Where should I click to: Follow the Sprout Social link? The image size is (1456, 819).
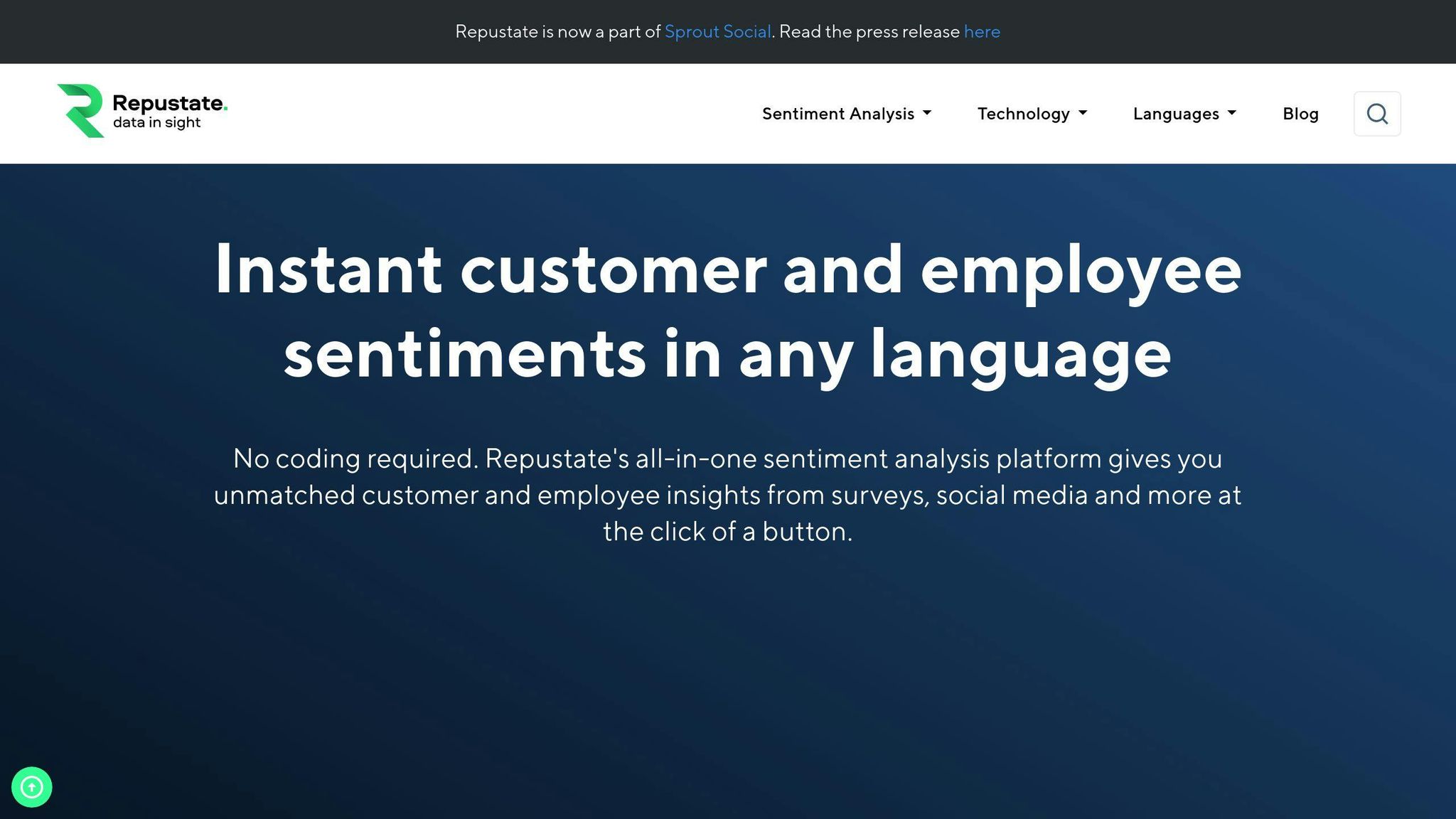pyautogui.click(x=717, y=32)
